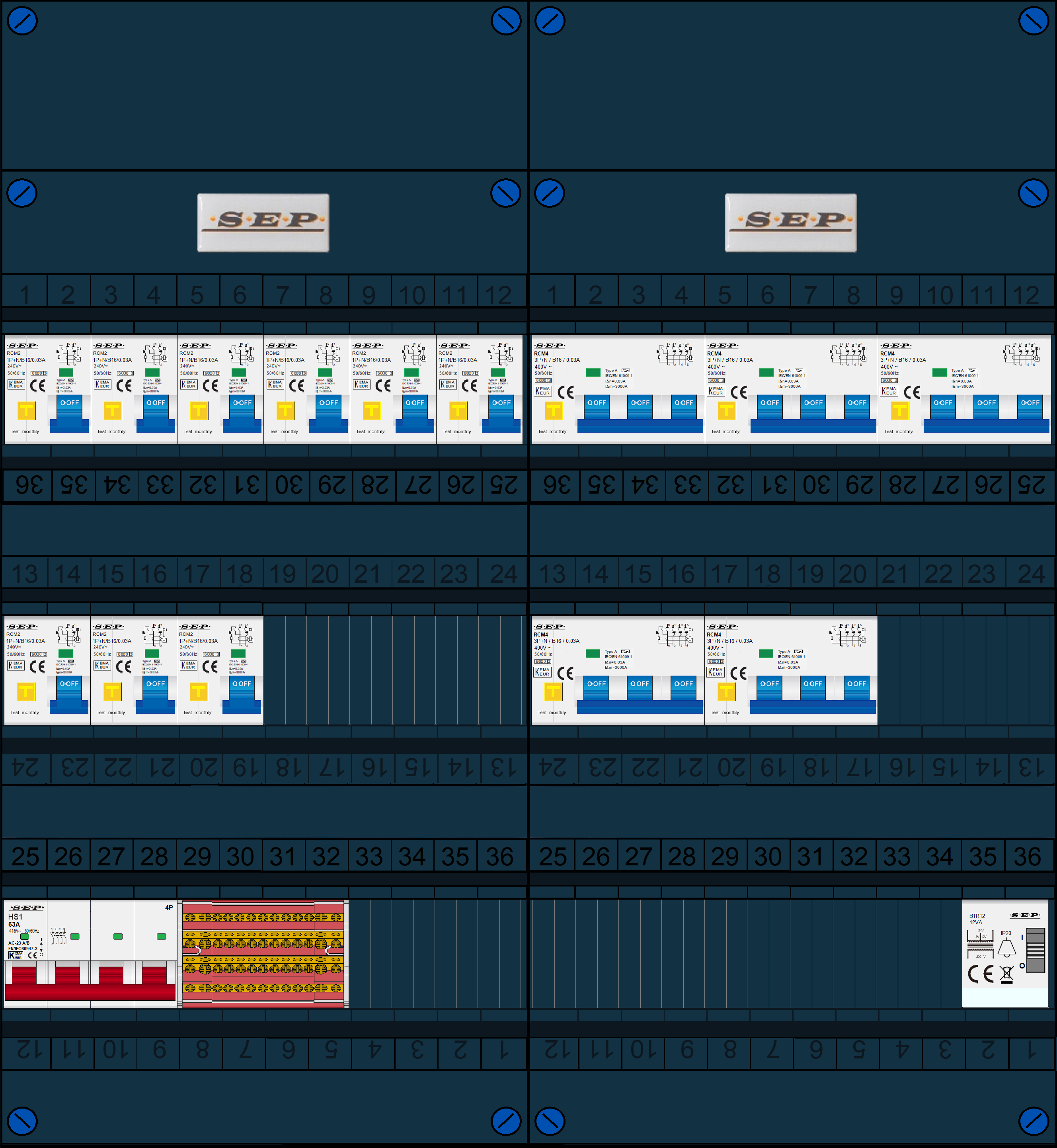
Task: Toggle first O-OFF switch on right RCM4 under slots 13-16
Action: [x=596, y=687]
